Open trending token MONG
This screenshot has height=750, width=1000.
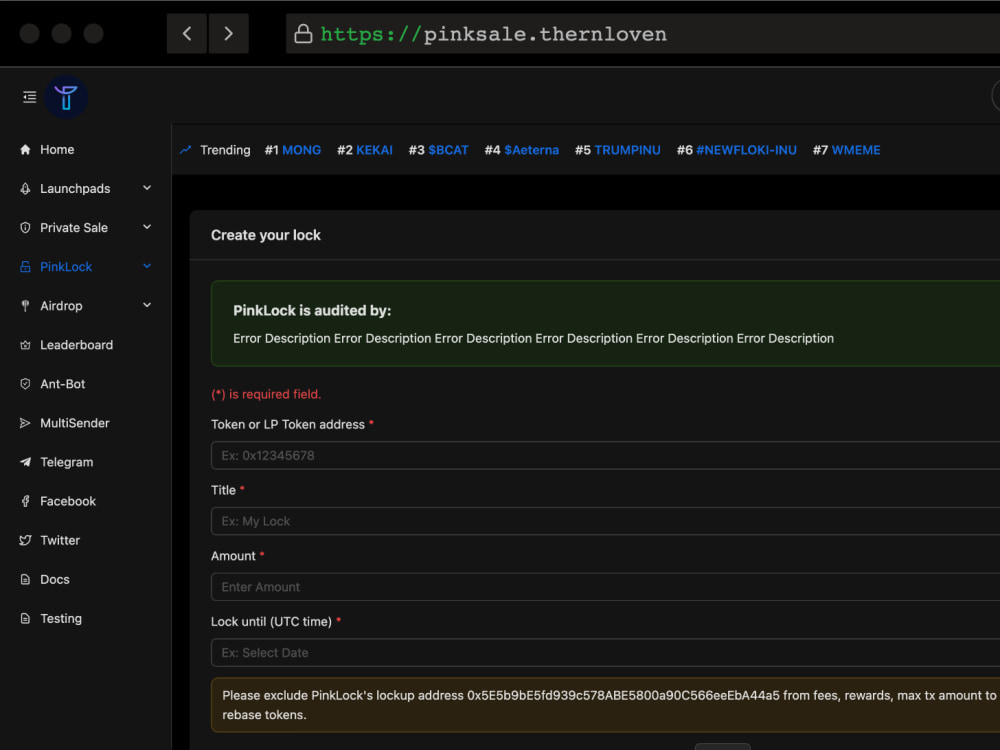[301, 150]
